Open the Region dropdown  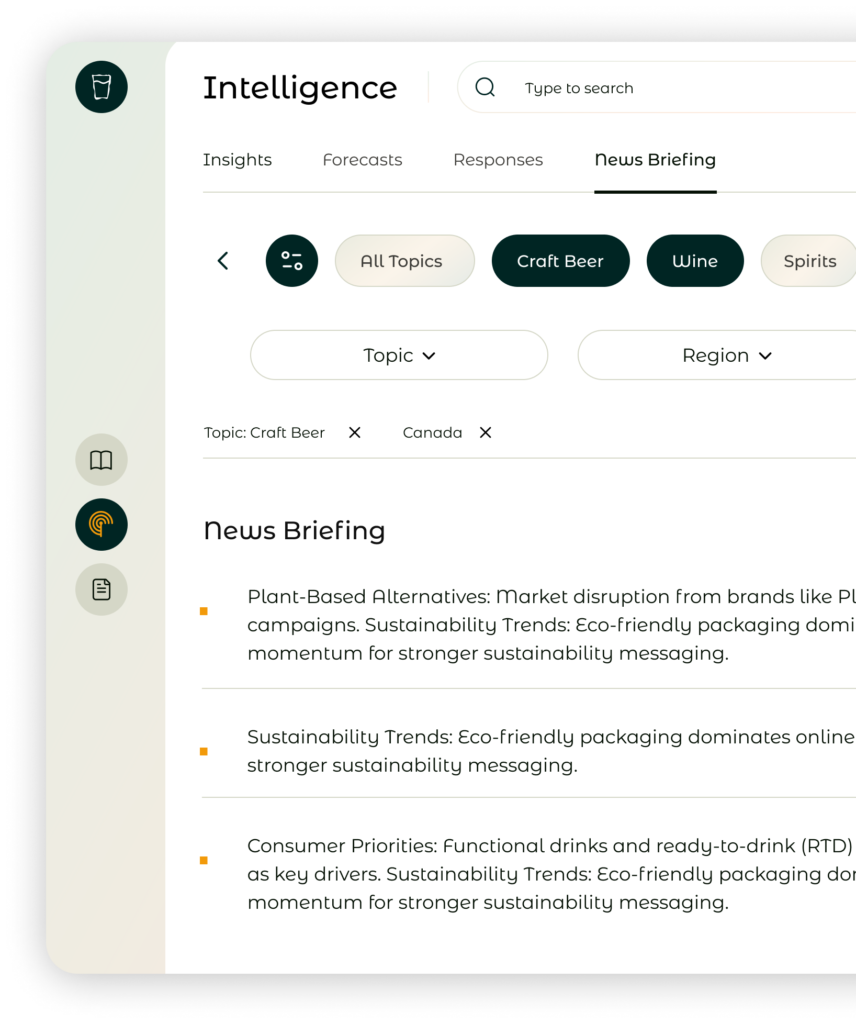726,355
